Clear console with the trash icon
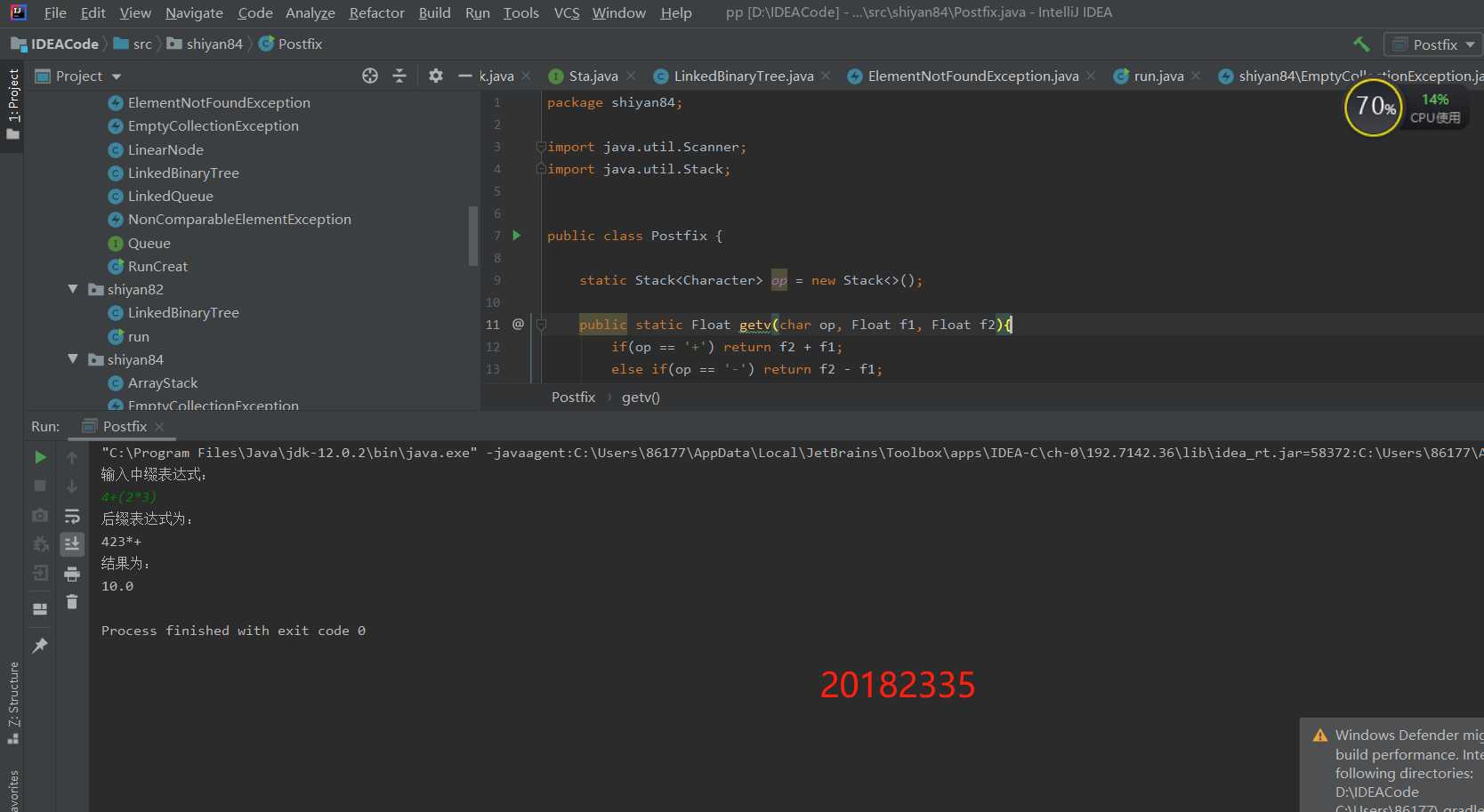This screenshot has height=812, width=1484. (72, 603)
